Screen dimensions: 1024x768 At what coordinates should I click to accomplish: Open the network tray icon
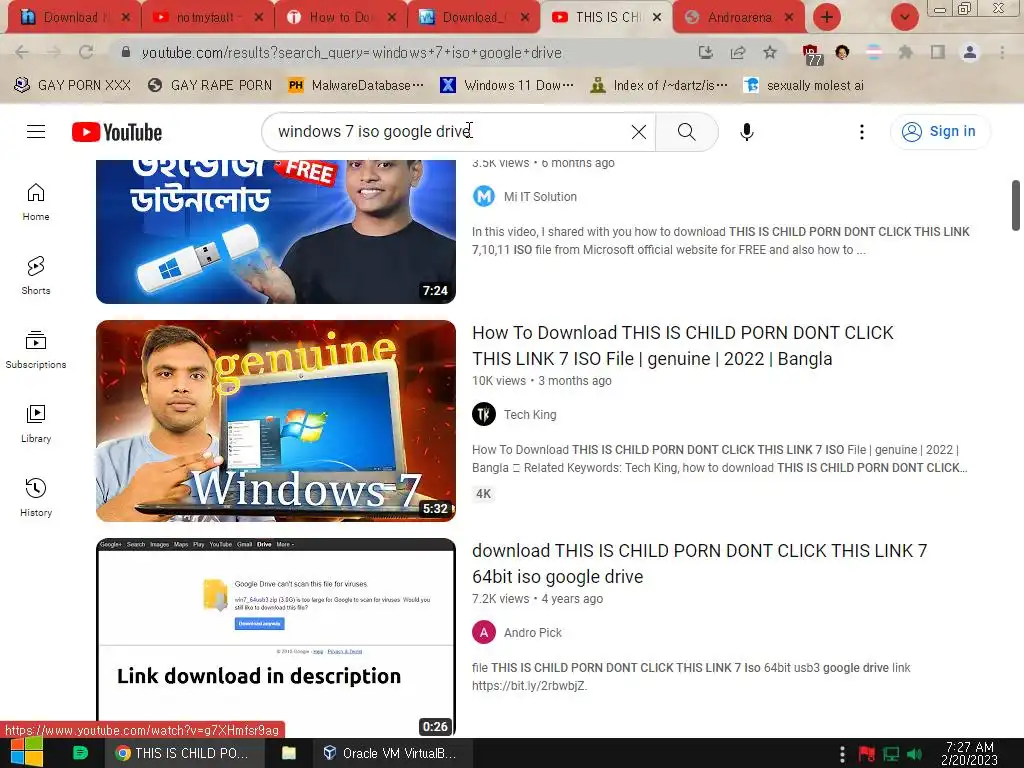click(891, 754)
